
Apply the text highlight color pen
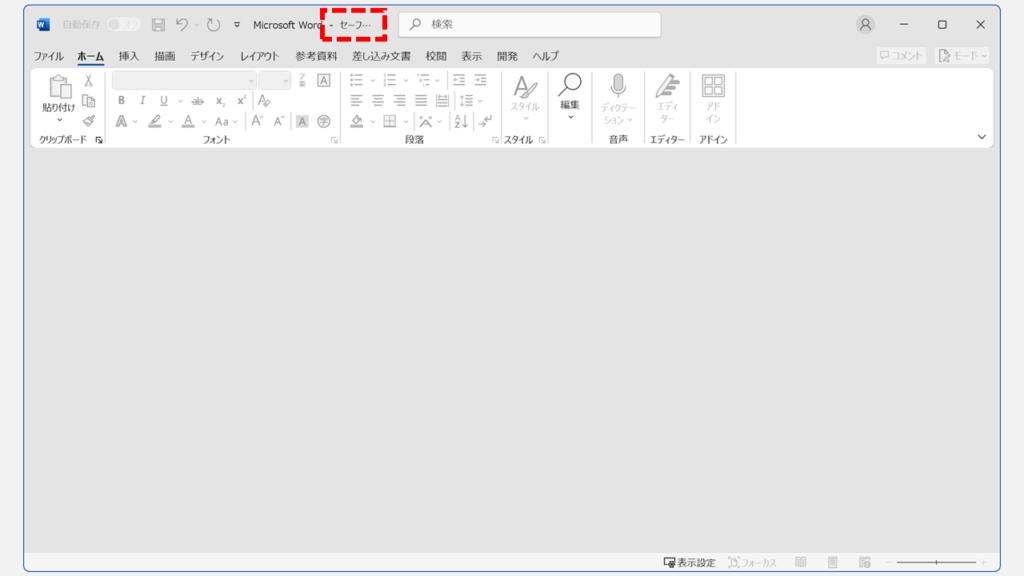[x=155, y=121]
